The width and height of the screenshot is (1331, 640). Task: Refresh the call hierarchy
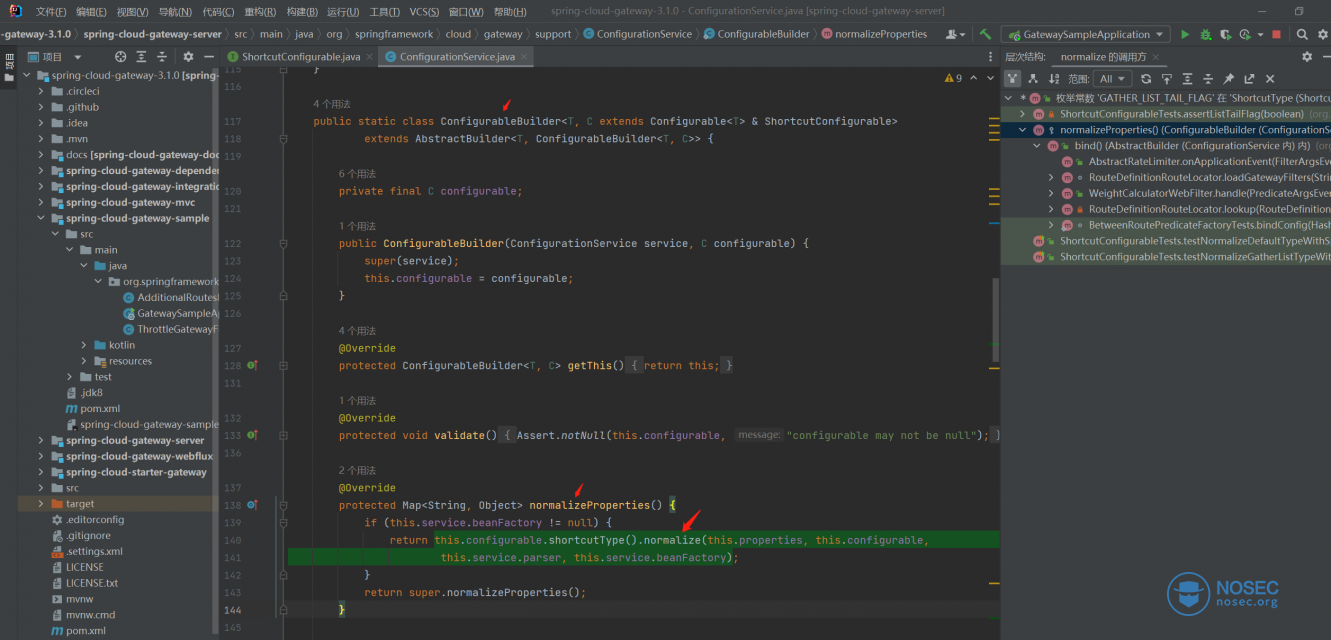(x=1146, y=79)
